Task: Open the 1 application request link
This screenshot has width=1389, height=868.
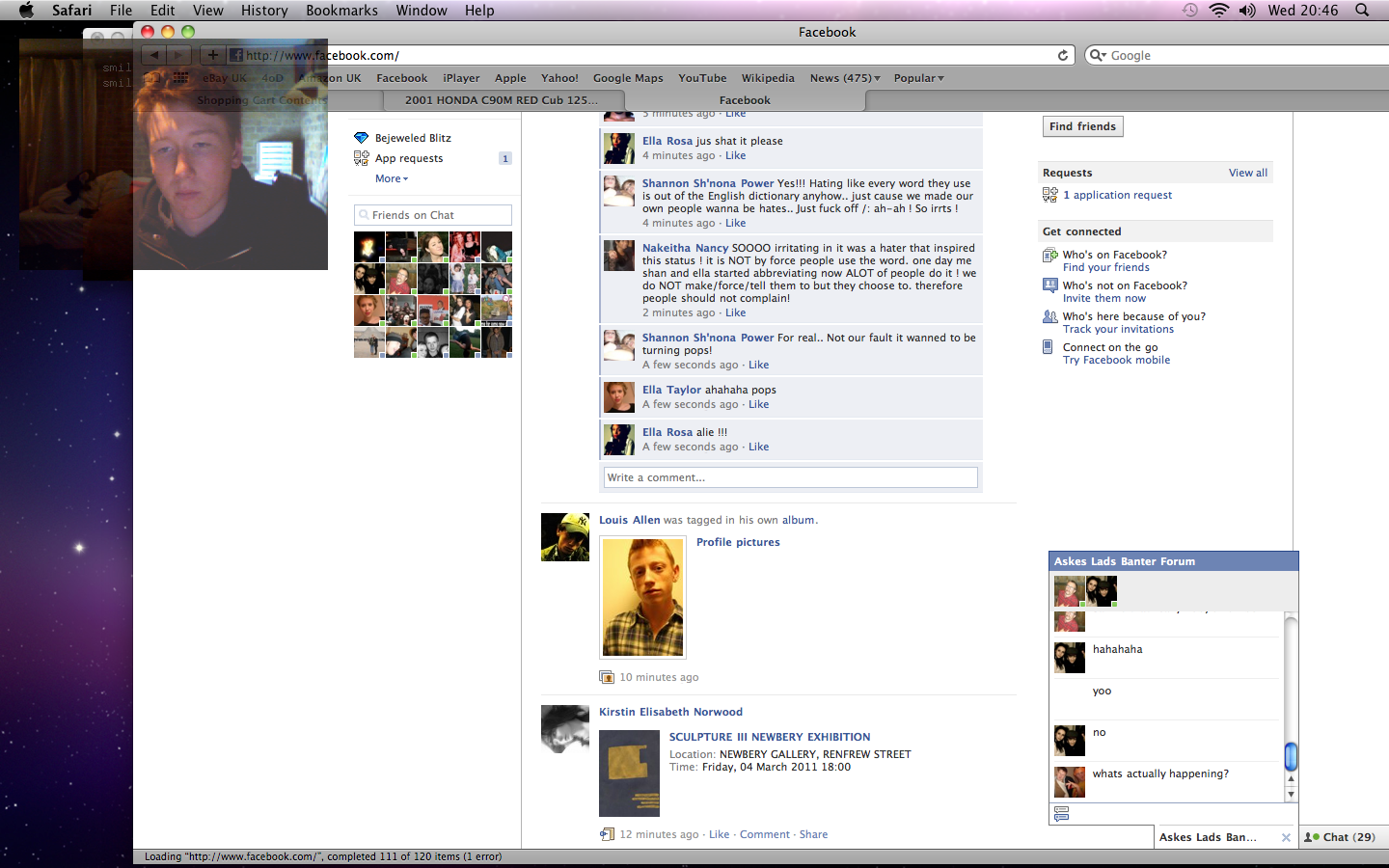Action: 1117,195
